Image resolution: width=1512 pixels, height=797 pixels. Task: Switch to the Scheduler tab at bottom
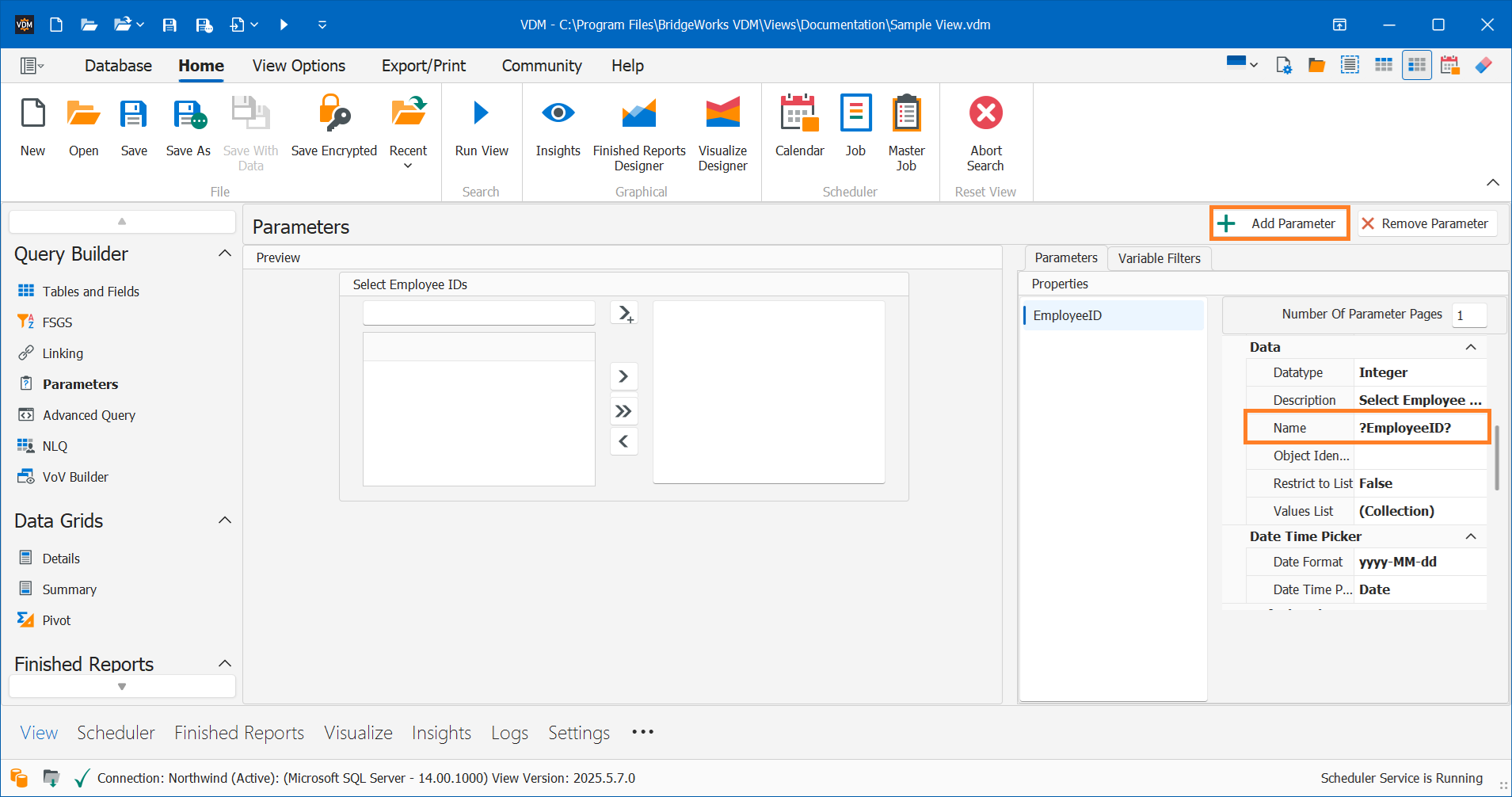[x=116, y=732]
